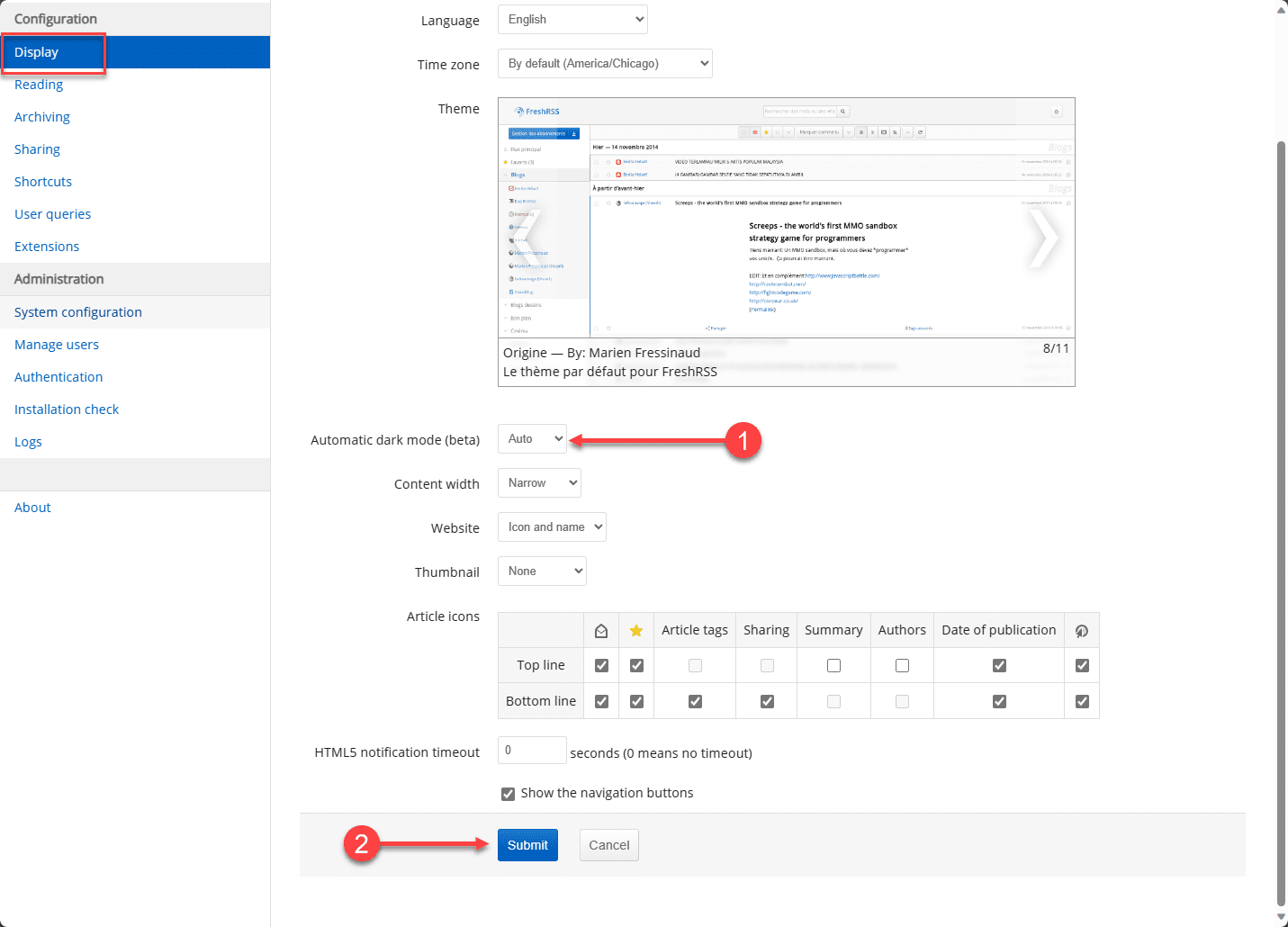Click the "Authors" column header
This screenshot has height=927, width=1288.
902,630
